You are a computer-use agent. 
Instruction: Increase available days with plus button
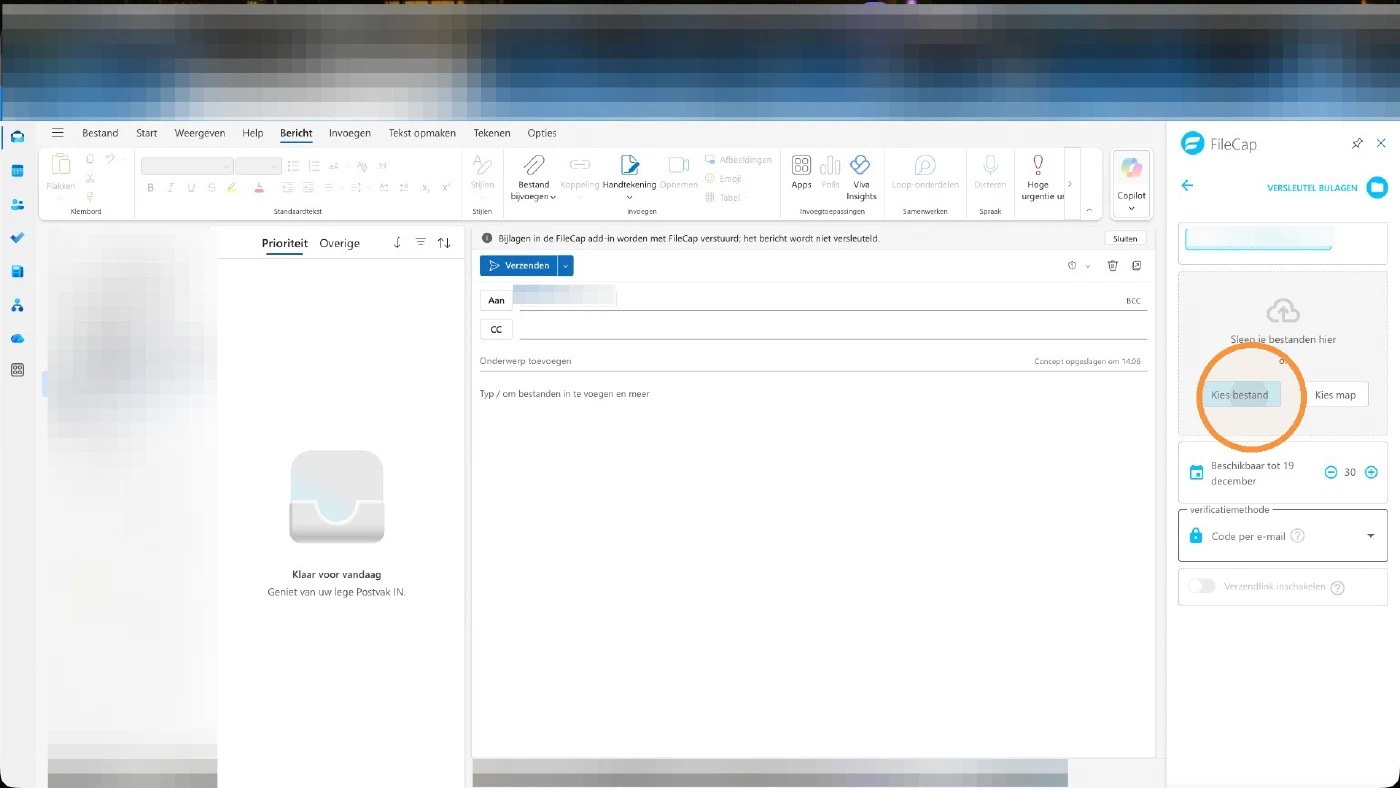pyautogui.click(x=1371, y=472)
